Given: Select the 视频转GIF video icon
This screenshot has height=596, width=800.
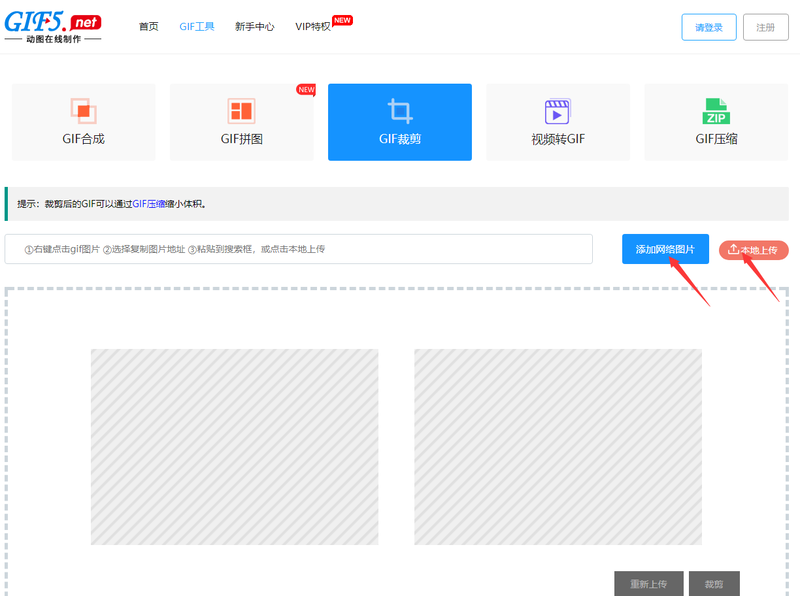Looking at the screenshot, I should (558, 111).
